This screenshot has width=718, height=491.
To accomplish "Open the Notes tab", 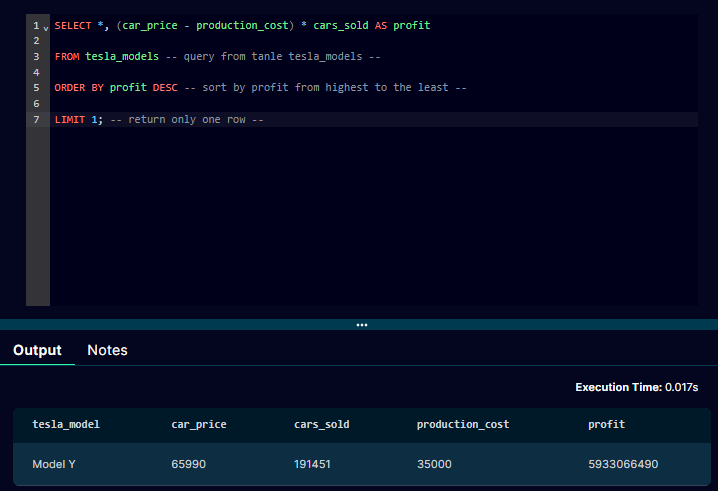I will click(x=107, y=350).
